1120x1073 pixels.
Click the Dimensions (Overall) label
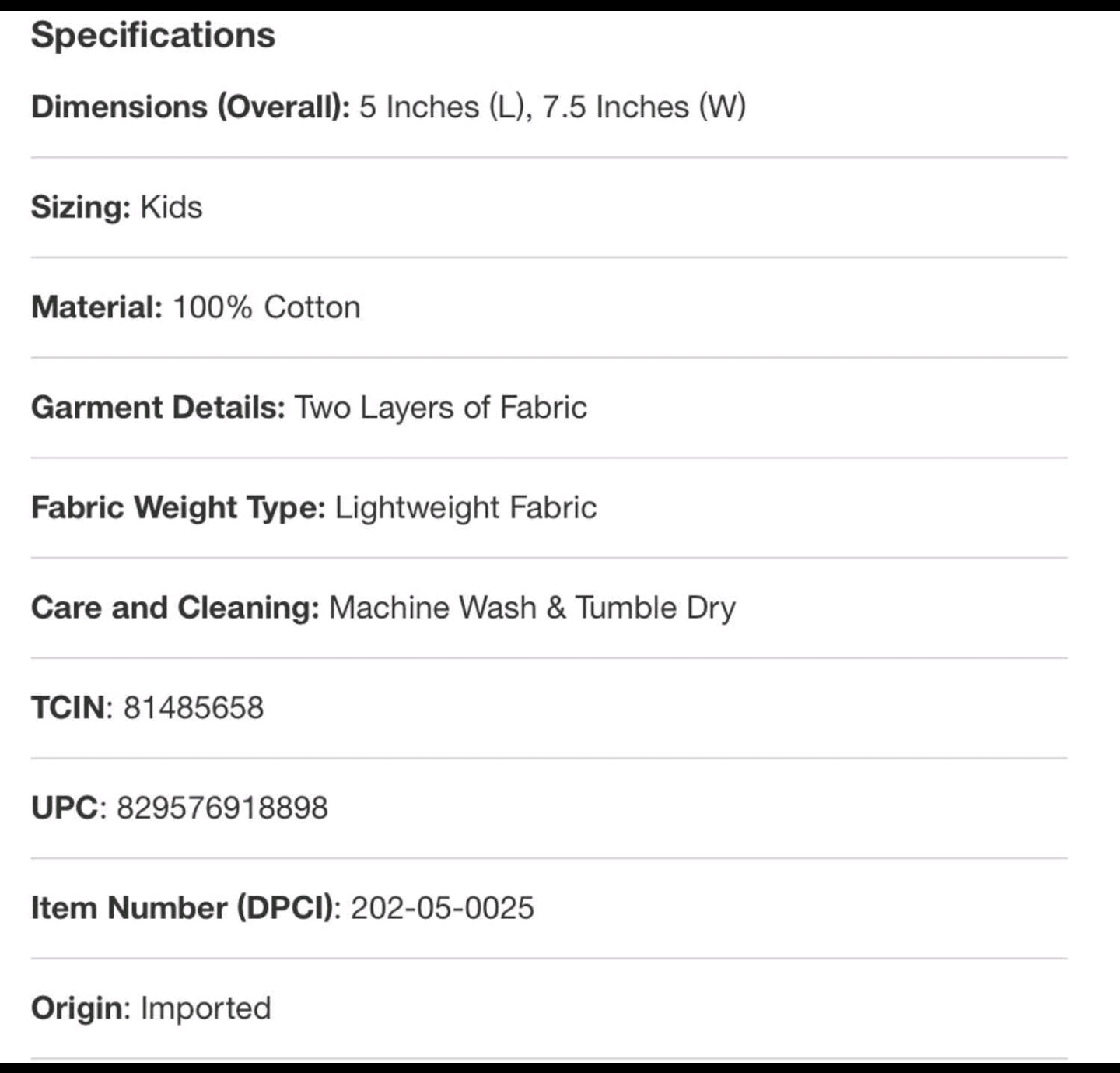point(191,107)
